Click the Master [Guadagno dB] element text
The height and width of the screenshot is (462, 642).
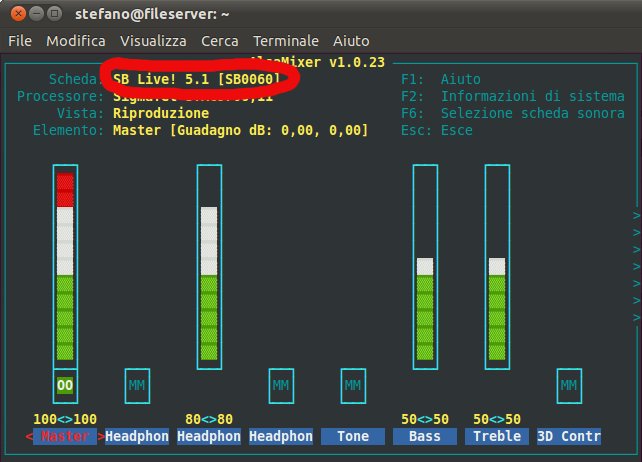click(241, 131)
